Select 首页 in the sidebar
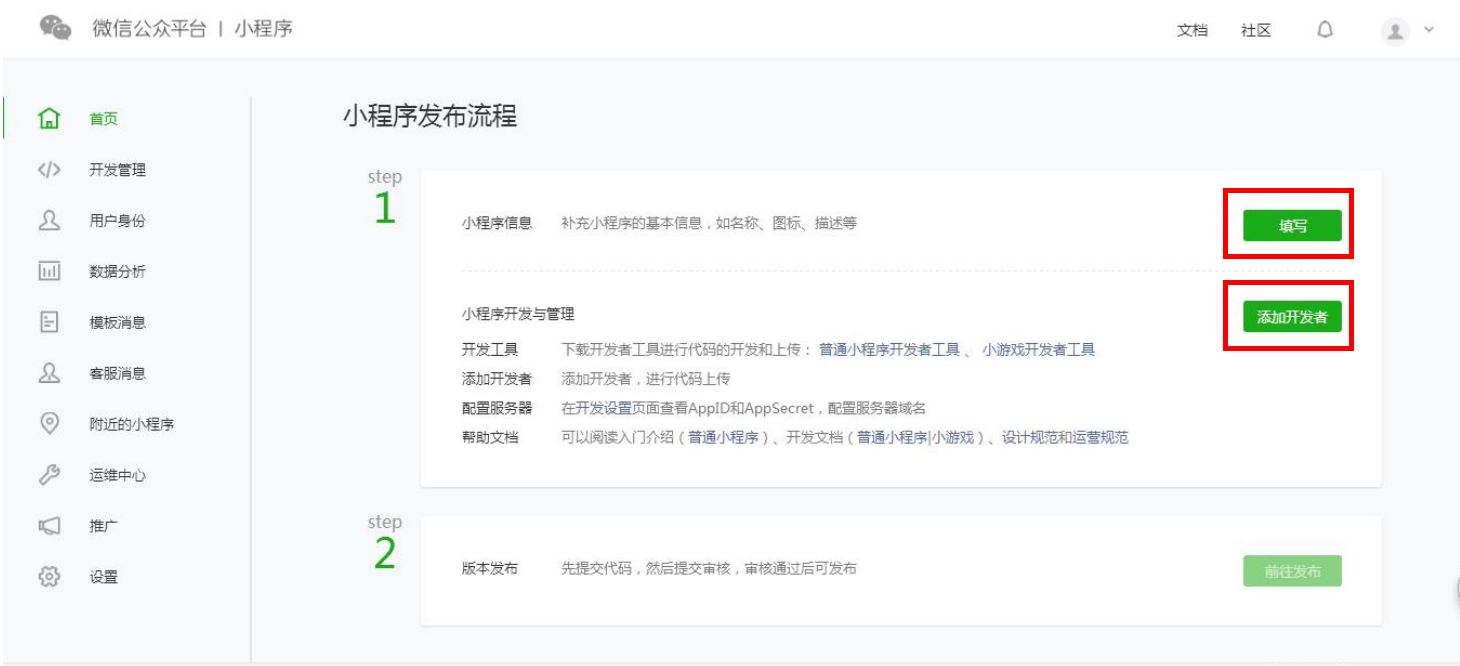The image size is (1460, 666). pyautogui.click(x=103, y=119)
